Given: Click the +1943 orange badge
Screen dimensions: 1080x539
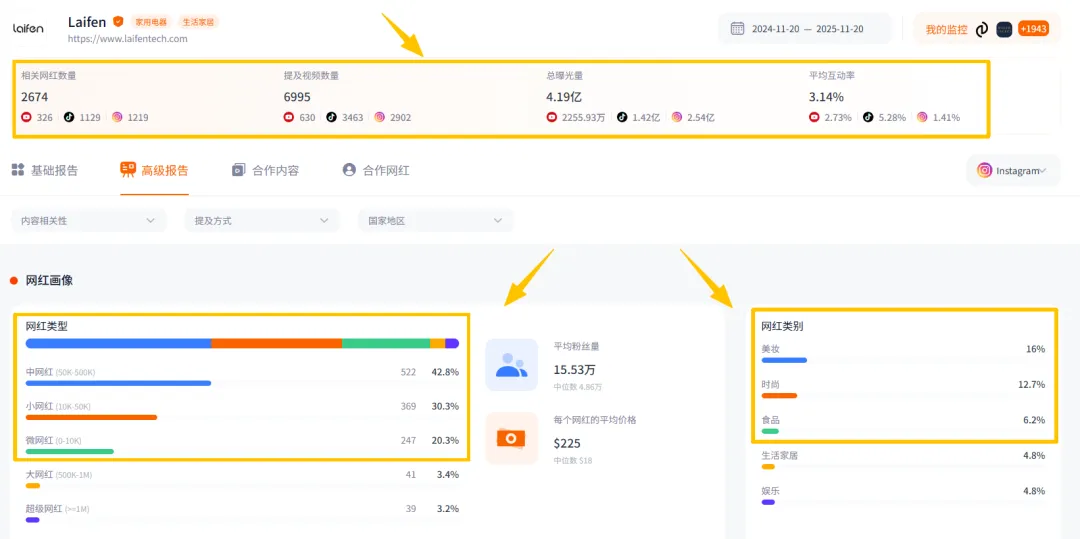Looking at the screenshot, I should coord(1033,29).
